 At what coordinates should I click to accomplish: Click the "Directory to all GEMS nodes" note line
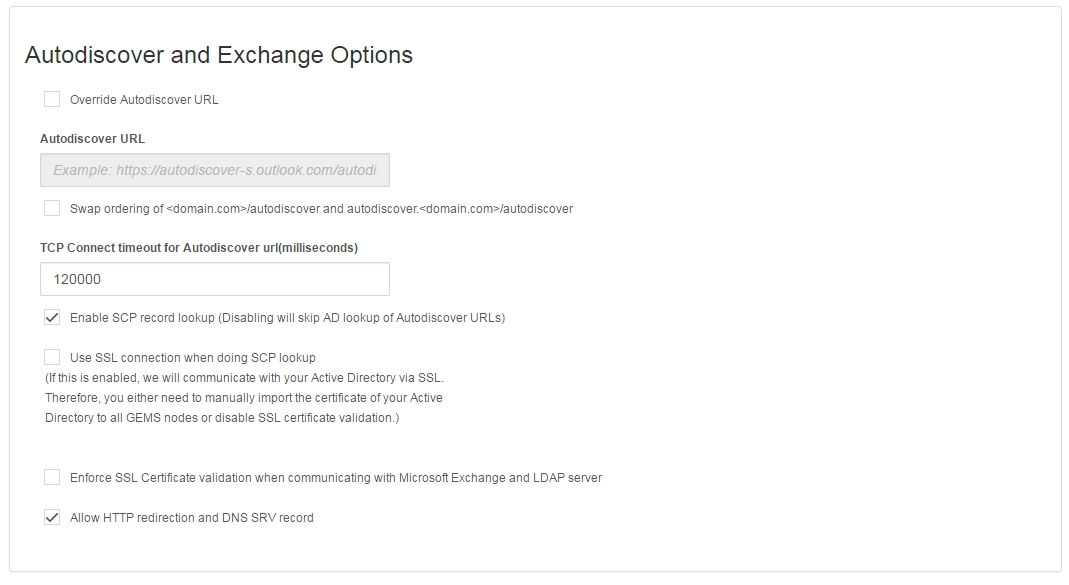pyautogui.click(x=222, y=418)
